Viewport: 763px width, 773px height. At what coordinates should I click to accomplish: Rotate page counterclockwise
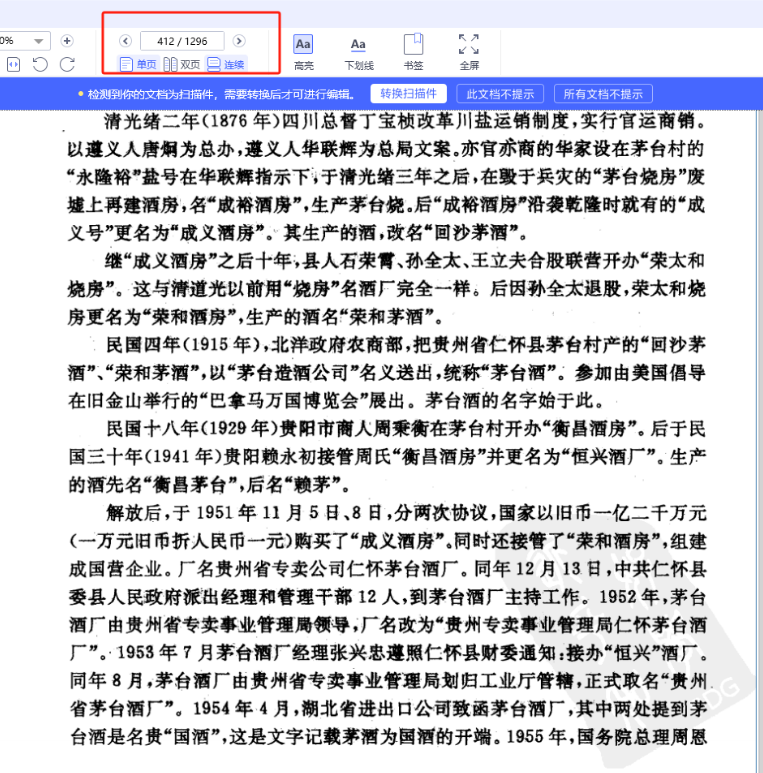point(40,65)
